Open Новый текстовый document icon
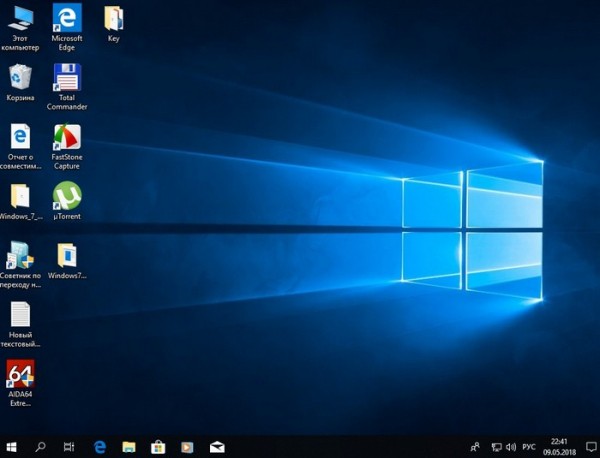Image resolution: width=600 pixels, height=458 pixels. pos(20,324)
